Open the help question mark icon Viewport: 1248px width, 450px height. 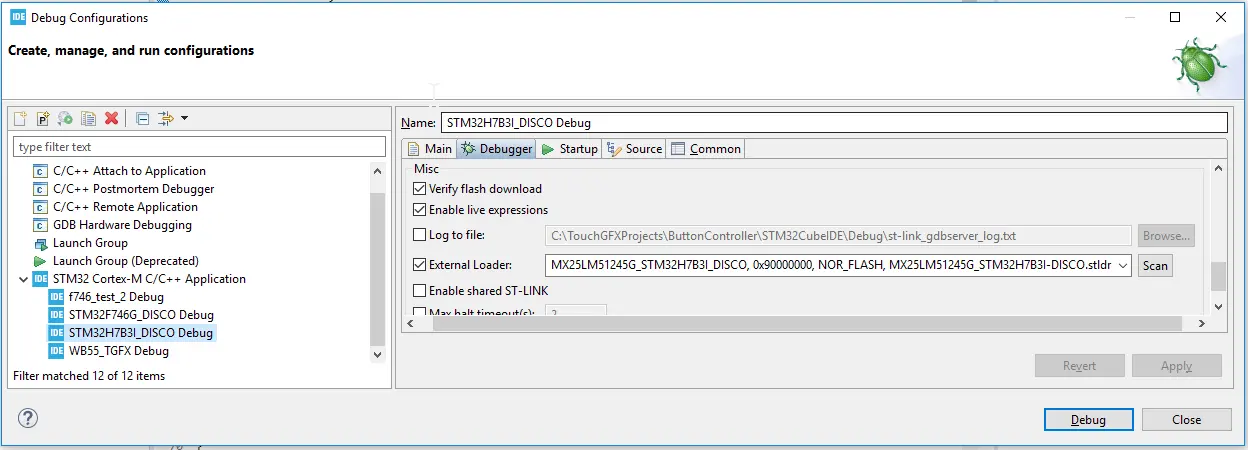coord(27,418)
